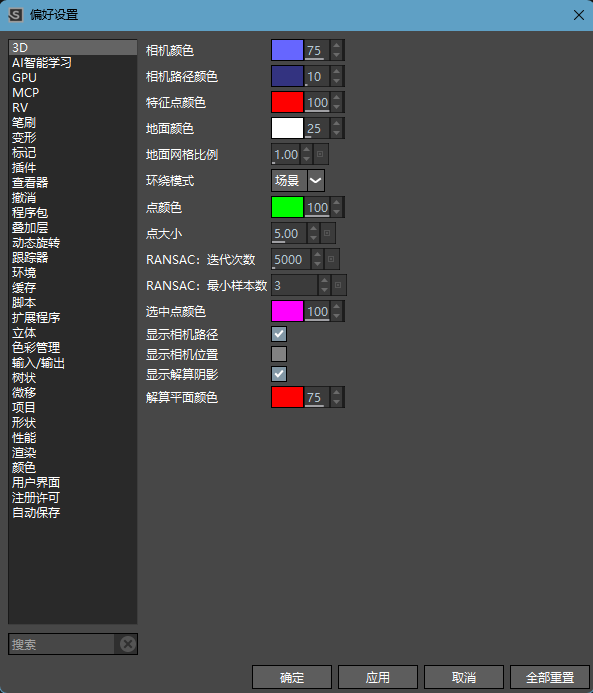The image size is (593, 693).
Task: Toggle 显示解算阴影 checkbox
Action: [279, 374]
